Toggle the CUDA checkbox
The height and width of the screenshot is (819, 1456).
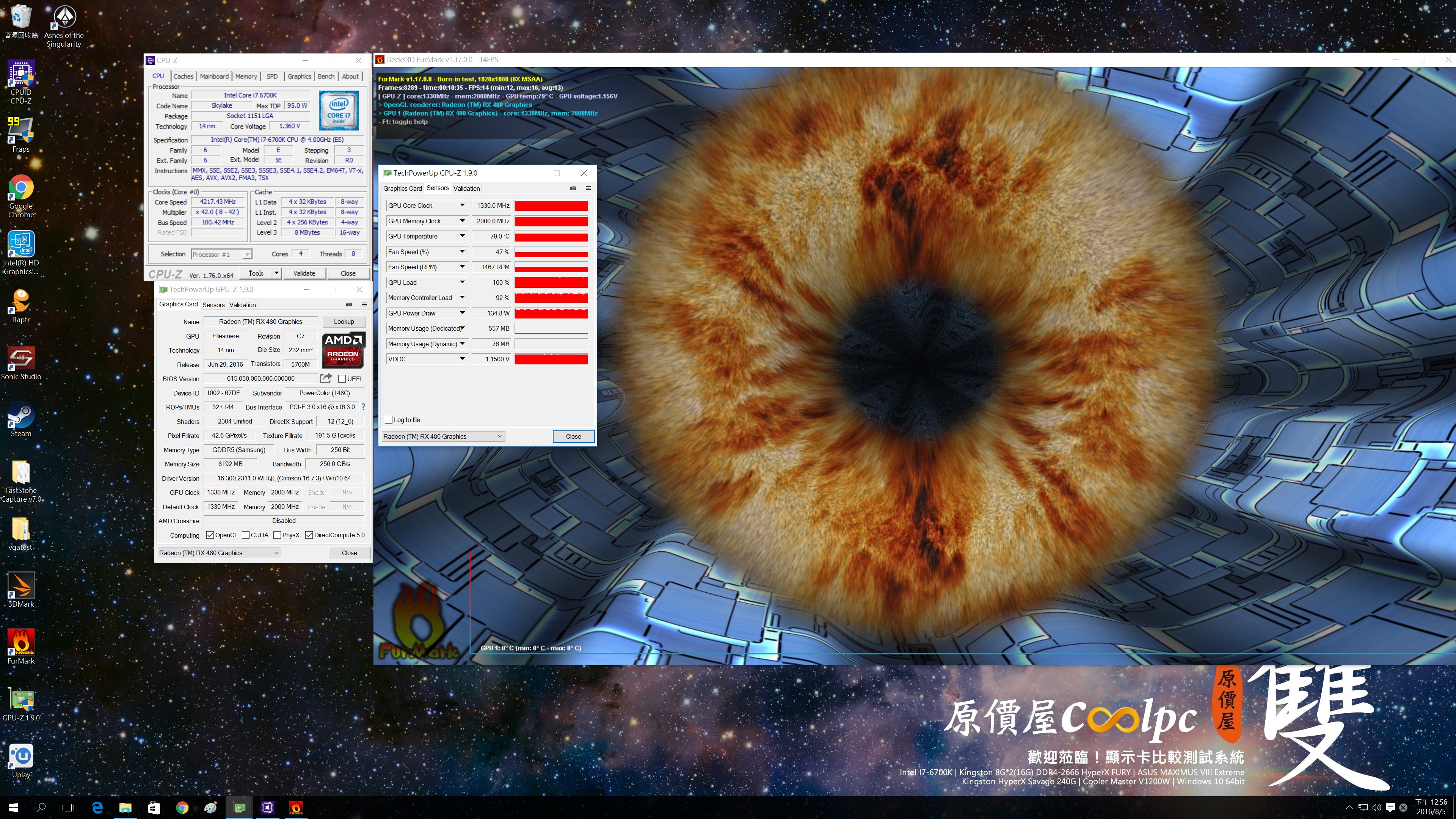click(246, 535)
